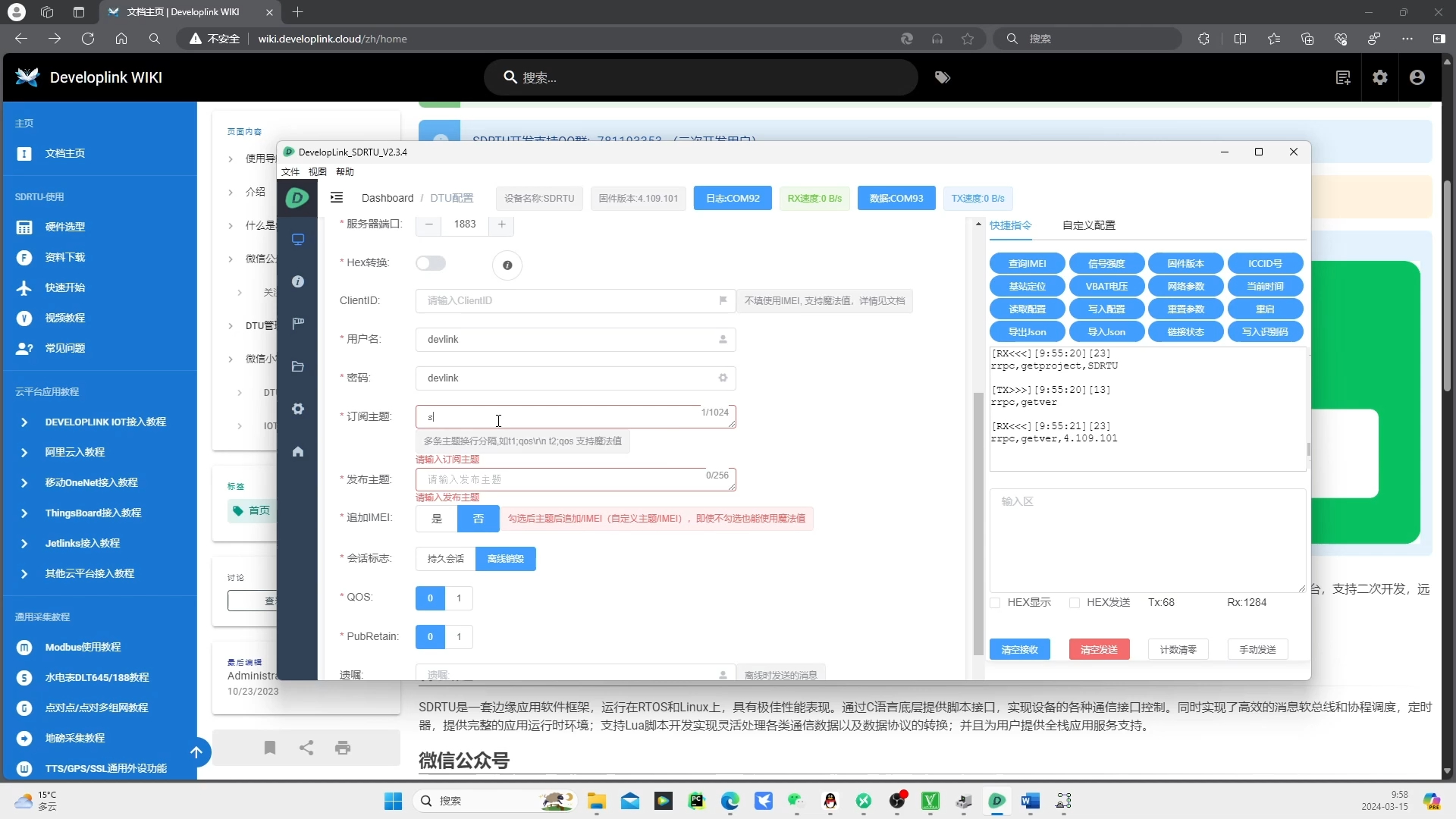Expand 移动OneNet接入教程 section
This screenshot has height=819, width=1456.
click(99, 483)
